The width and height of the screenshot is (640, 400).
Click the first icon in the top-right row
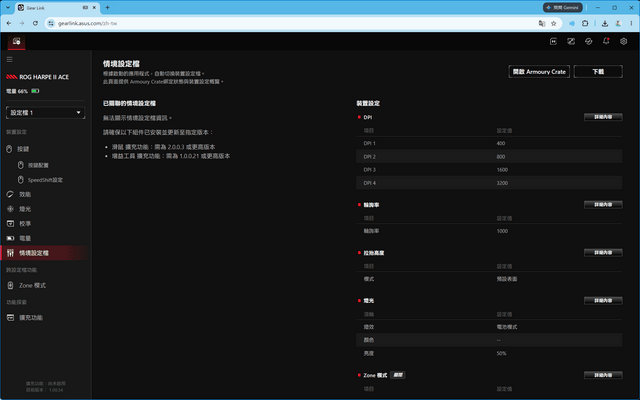[553, 41]
